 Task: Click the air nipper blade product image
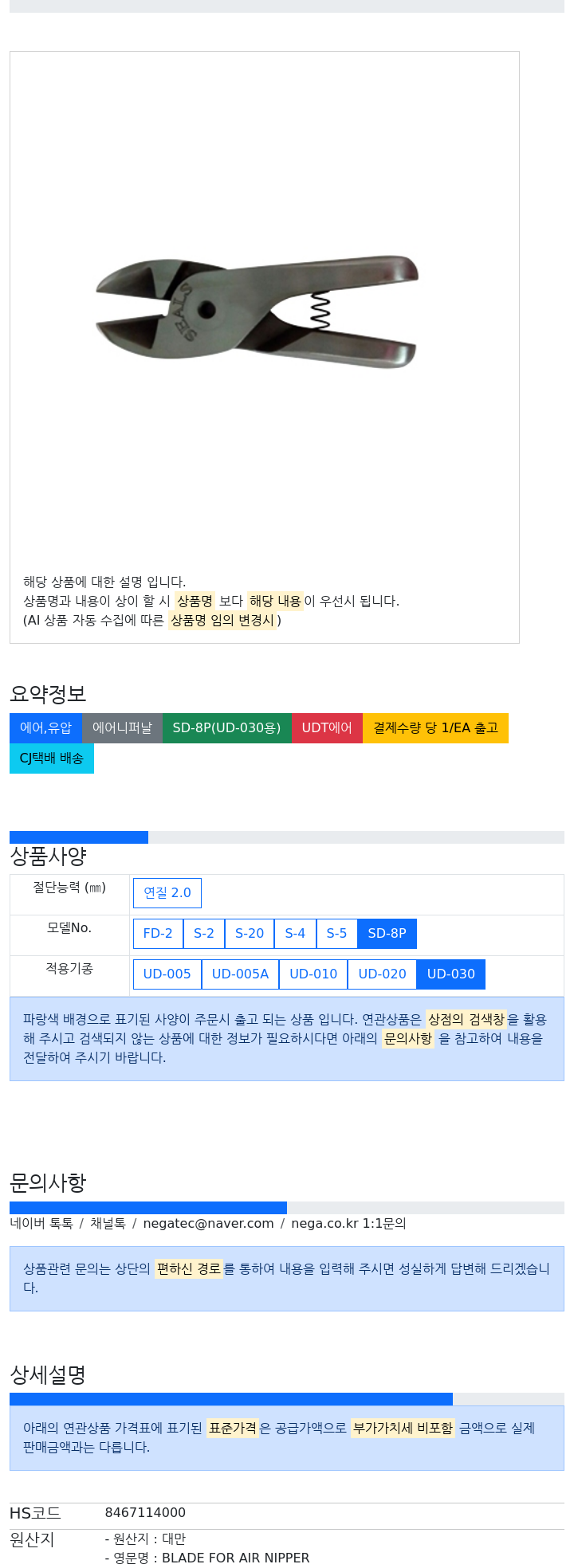(257, 312)
